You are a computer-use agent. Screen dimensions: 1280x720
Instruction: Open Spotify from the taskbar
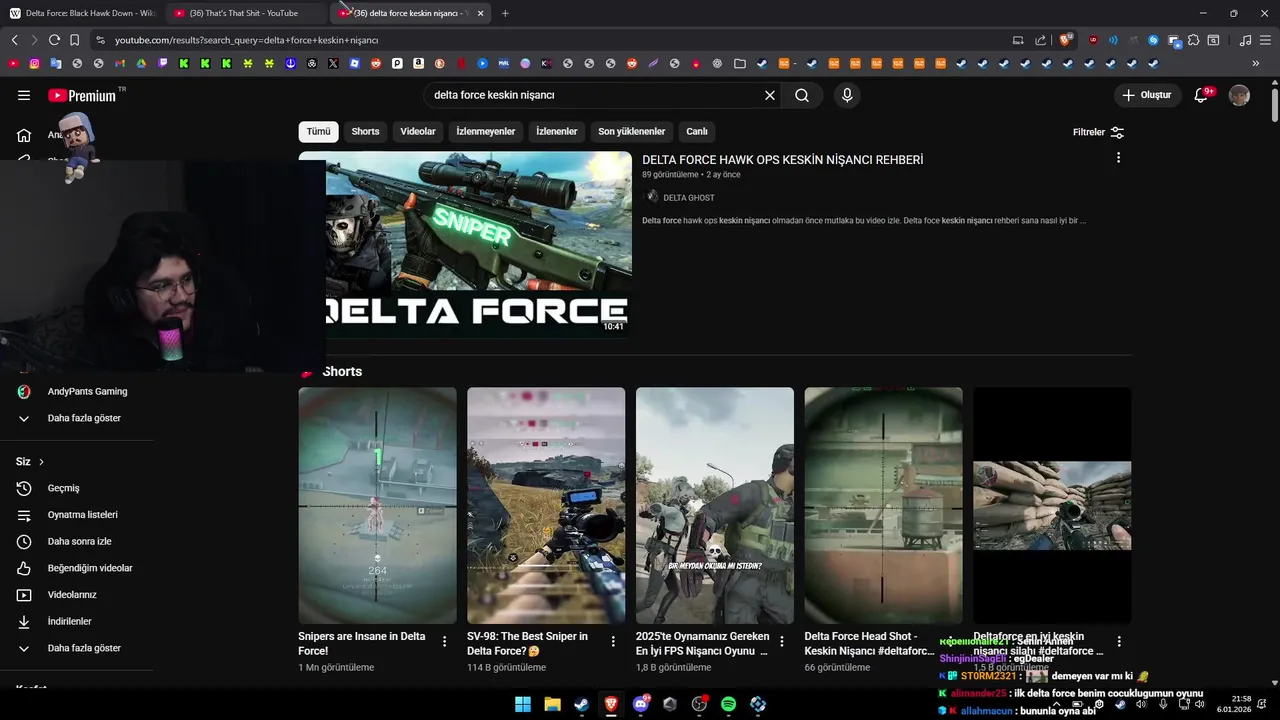tap(728, 704)
